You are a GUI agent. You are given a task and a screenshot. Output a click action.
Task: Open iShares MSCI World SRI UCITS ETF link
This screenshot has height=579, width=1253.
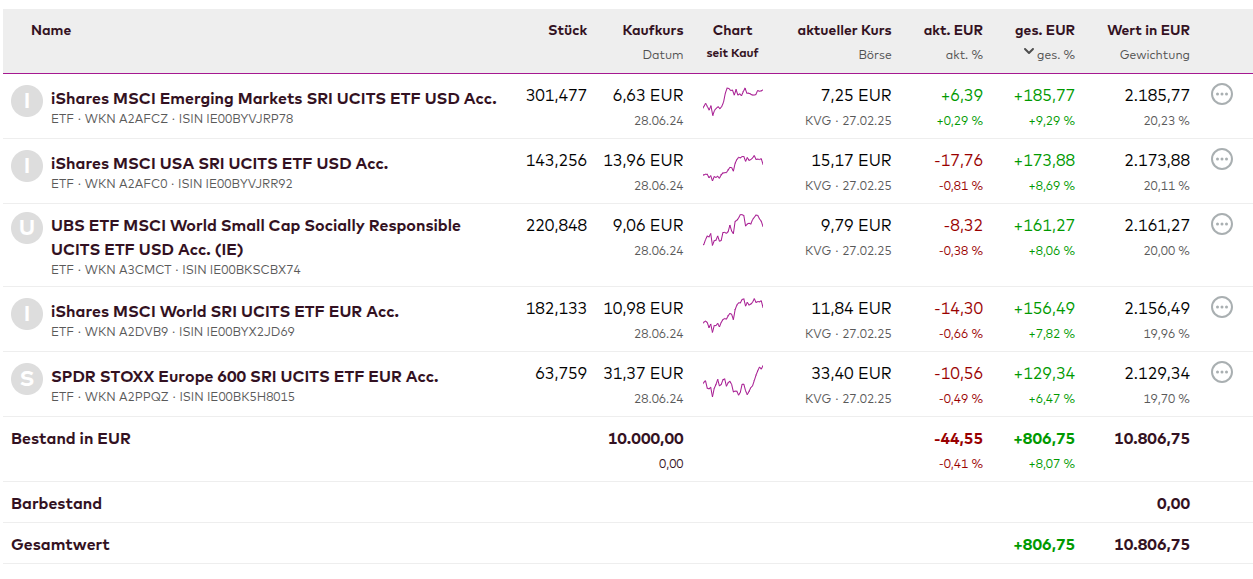coord(224,312)
